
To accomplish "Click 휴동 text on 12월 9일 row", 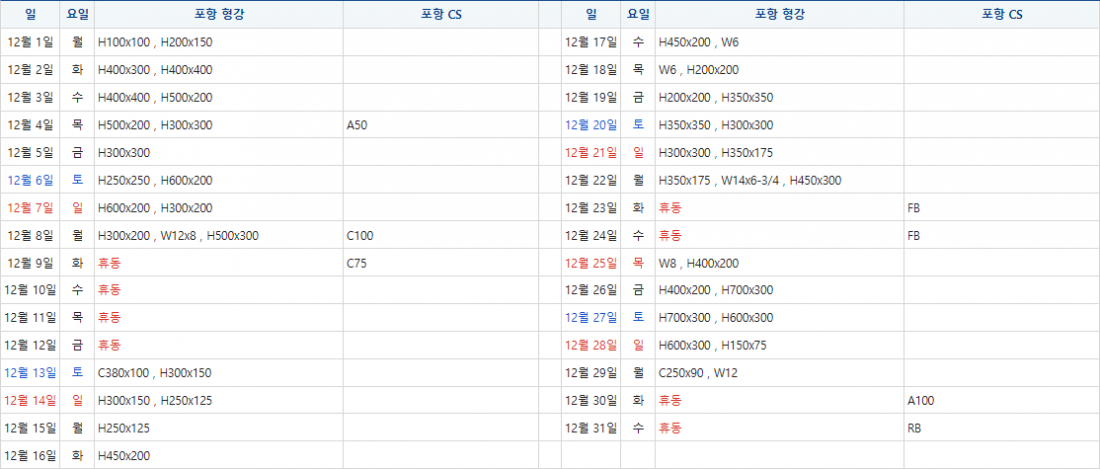I will [109, 264].
